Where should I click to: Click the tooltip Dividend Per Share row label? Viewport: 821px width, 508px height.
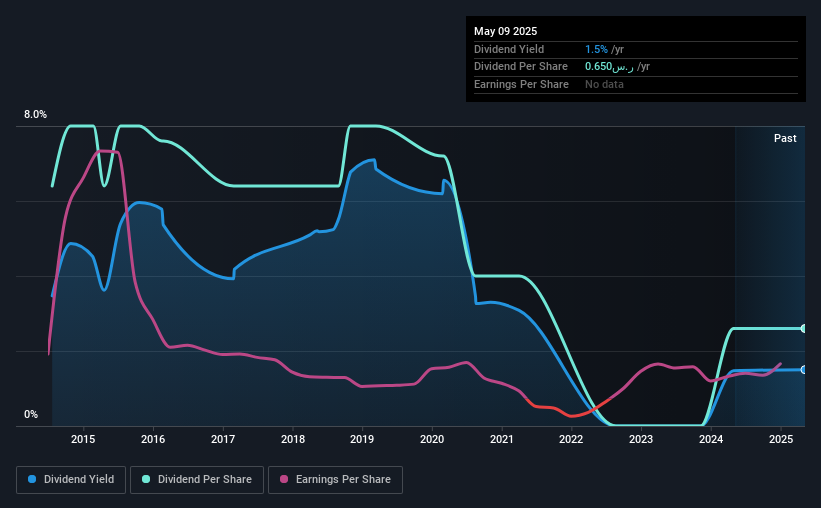click(x=520, y=67)
